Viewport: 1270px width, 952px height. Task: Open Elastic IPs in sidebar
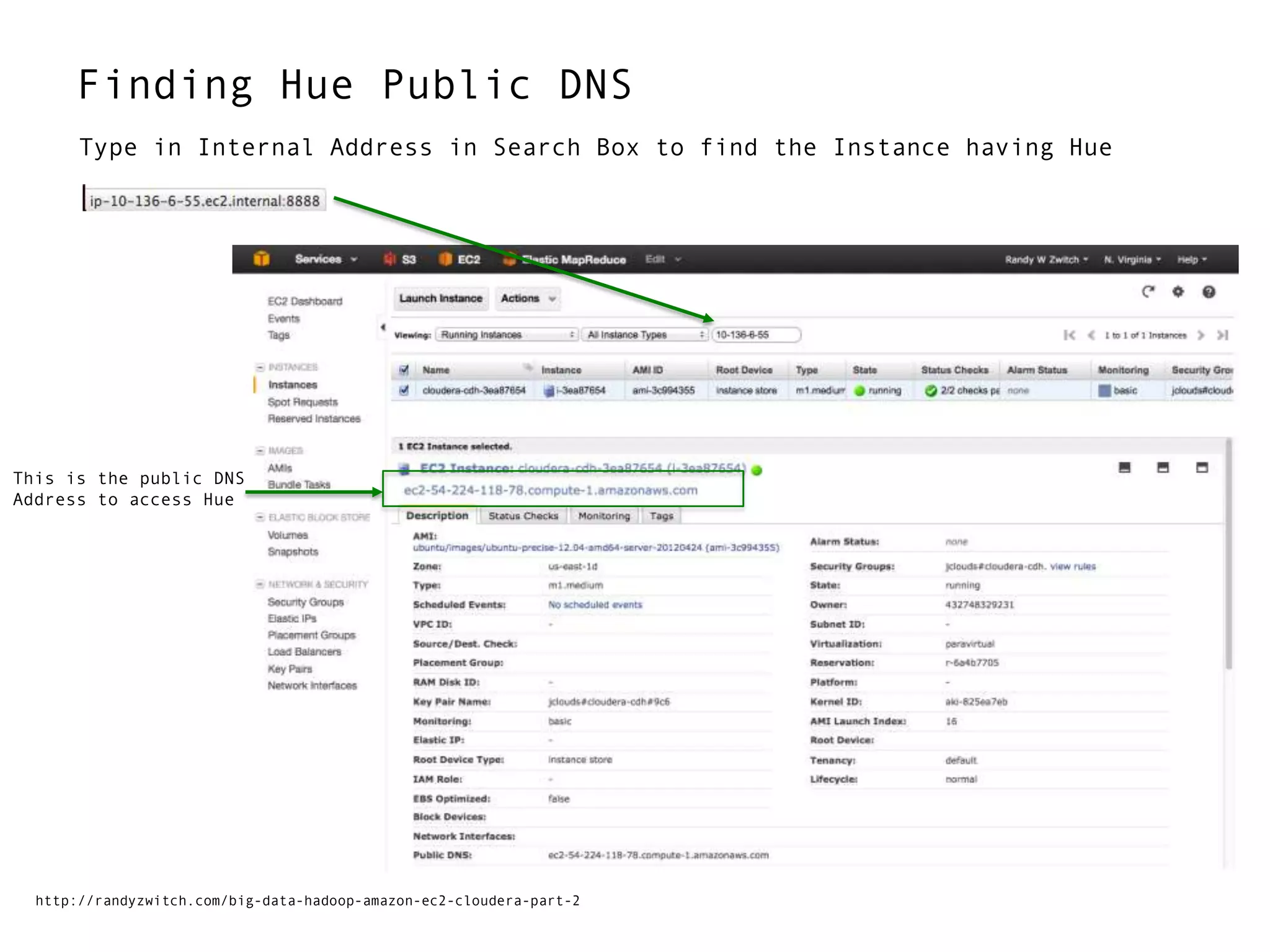point(291,619)
